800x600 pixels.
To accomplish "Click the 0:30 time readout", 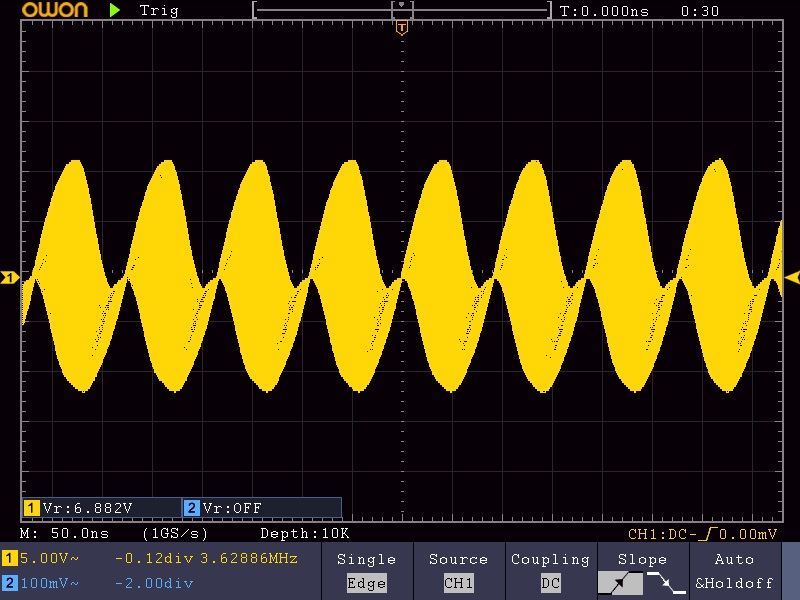I will (700, 11).
